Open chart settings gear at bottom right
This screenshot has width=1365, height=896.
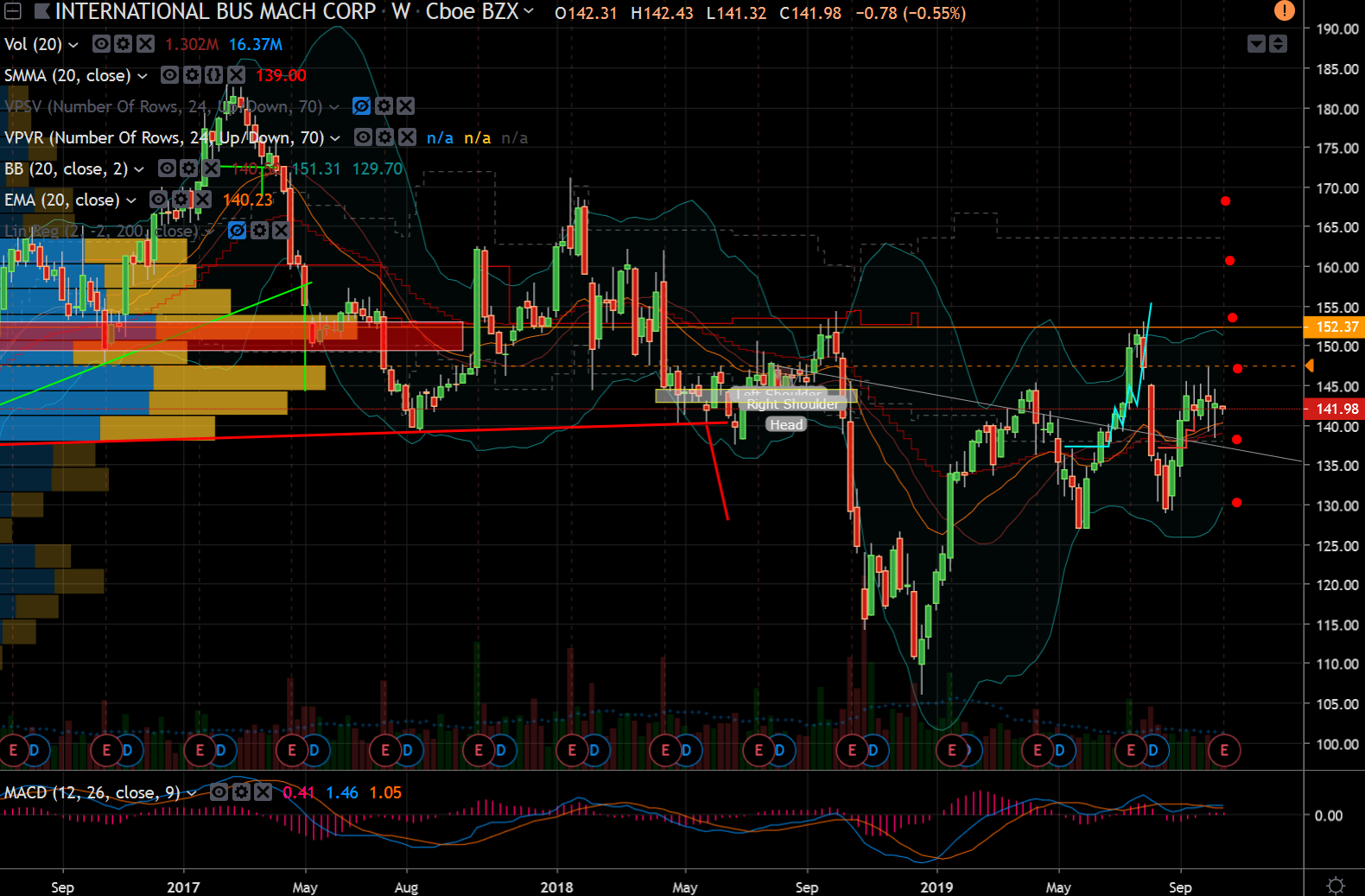[1336, 886]
